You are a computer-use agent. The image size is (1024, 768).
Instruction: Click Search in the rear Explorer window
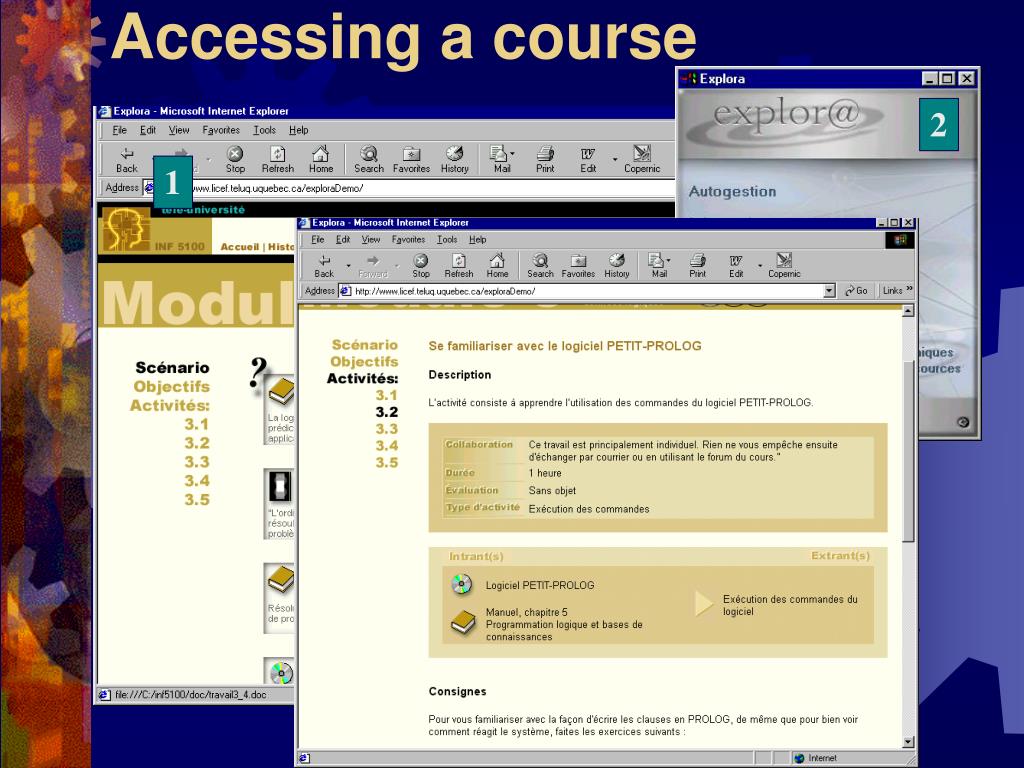369,160
